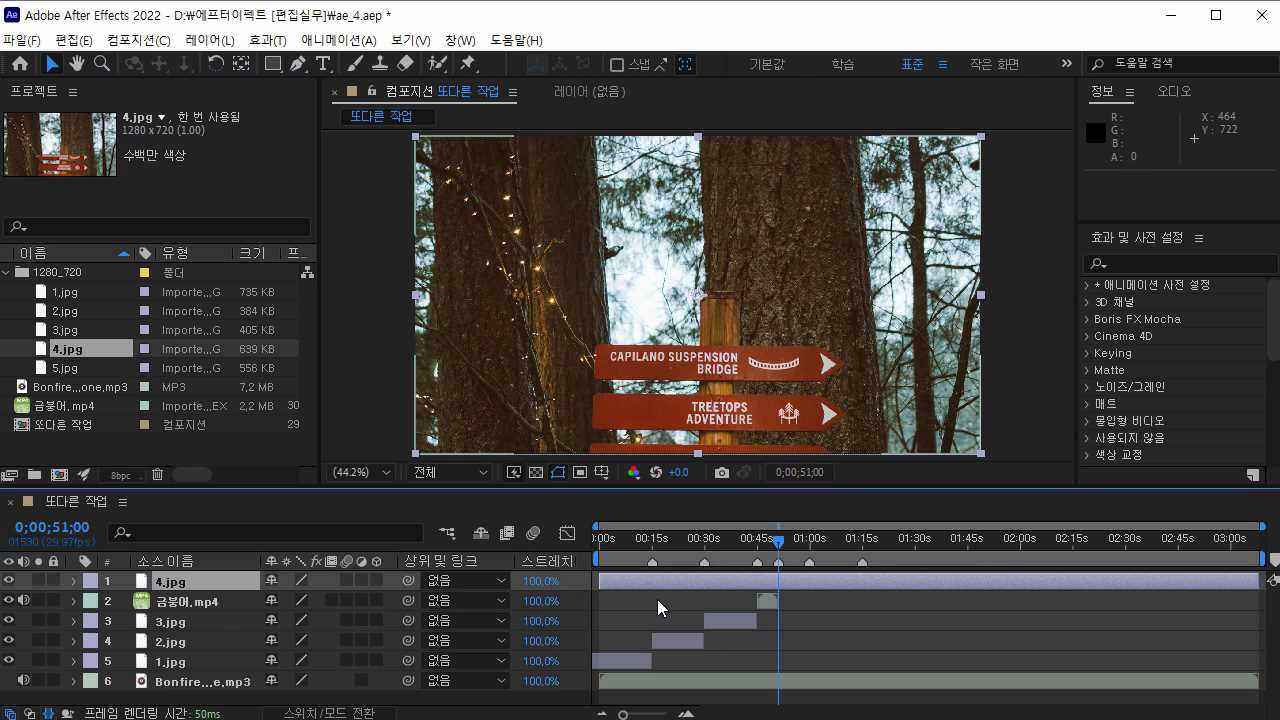Switch to the 작은 화면 workspace
Viewport: 1280px width, 720px height.
point(994,64)
